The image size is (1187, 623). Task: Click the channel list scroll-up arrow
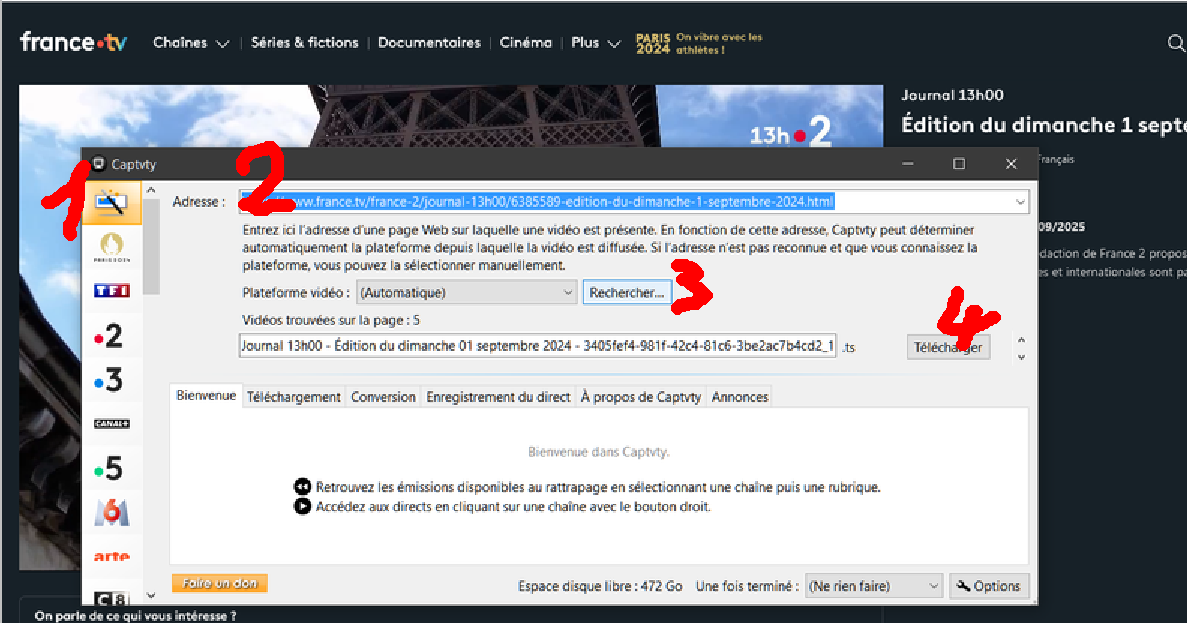pos(151,190)
